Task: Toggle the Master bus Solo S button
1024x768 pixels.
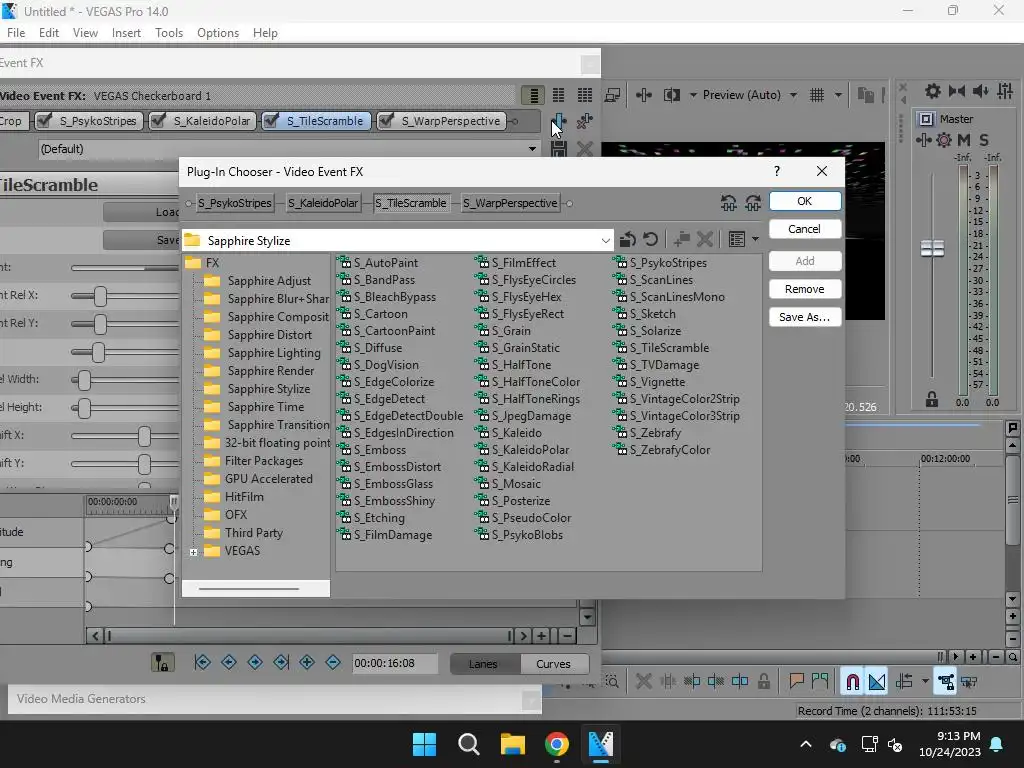Action: tap(984, 140)
